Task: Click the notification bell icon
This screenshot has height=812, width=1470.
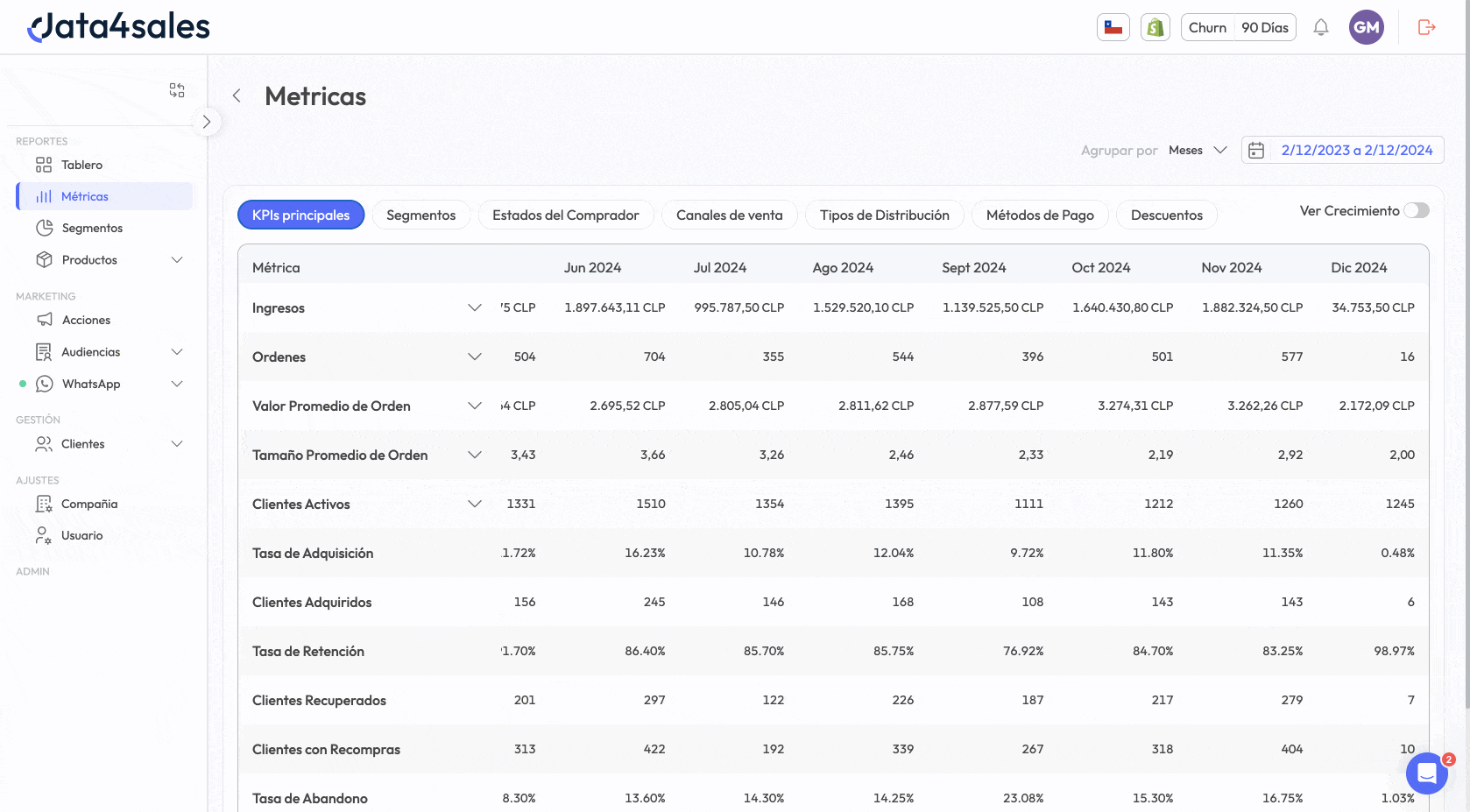Action: pyautogui.click(x=1320, y=27)
